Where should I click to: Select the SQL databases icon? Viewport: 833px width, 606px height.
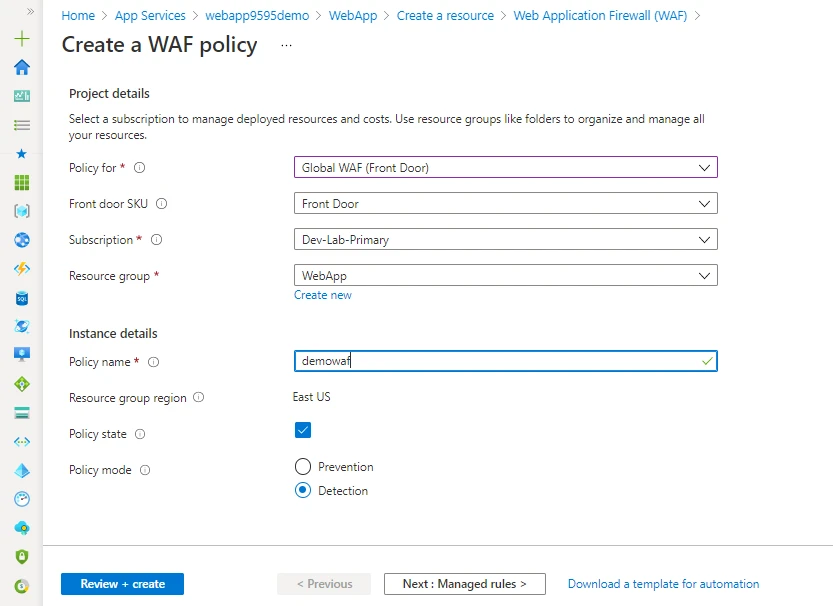click(21, 297)
